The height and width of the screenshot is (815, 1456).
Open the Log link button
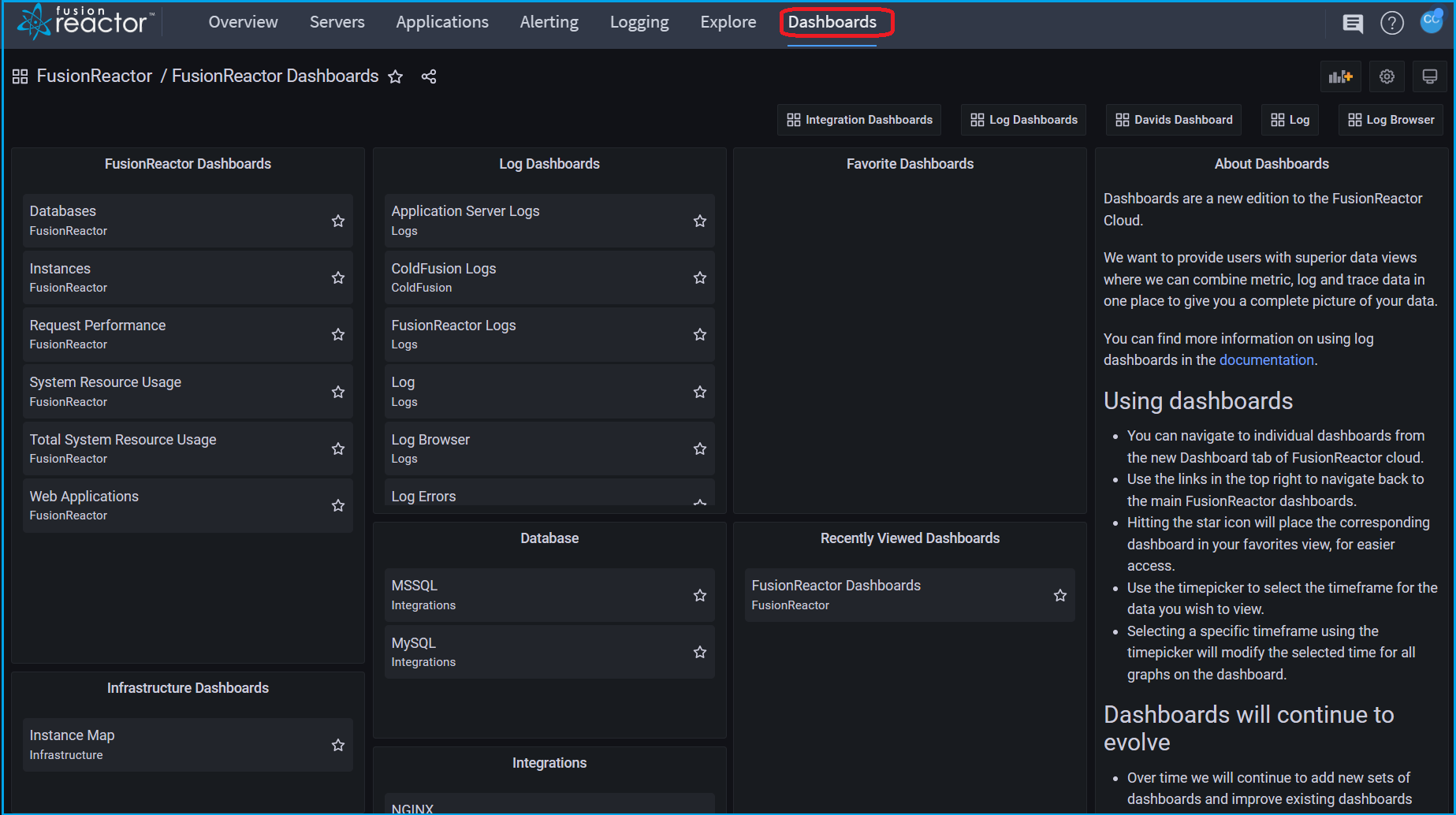1290,120
